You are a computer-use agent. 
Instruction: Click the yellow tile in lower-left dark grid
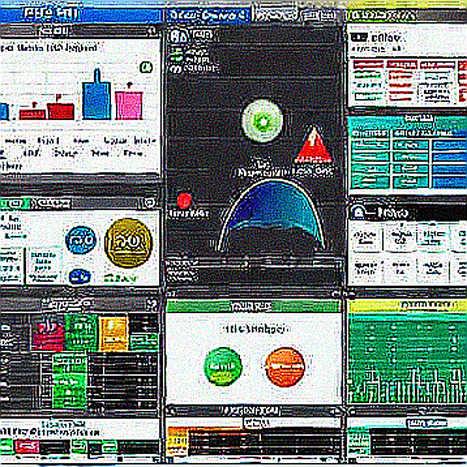pos(114,334)
